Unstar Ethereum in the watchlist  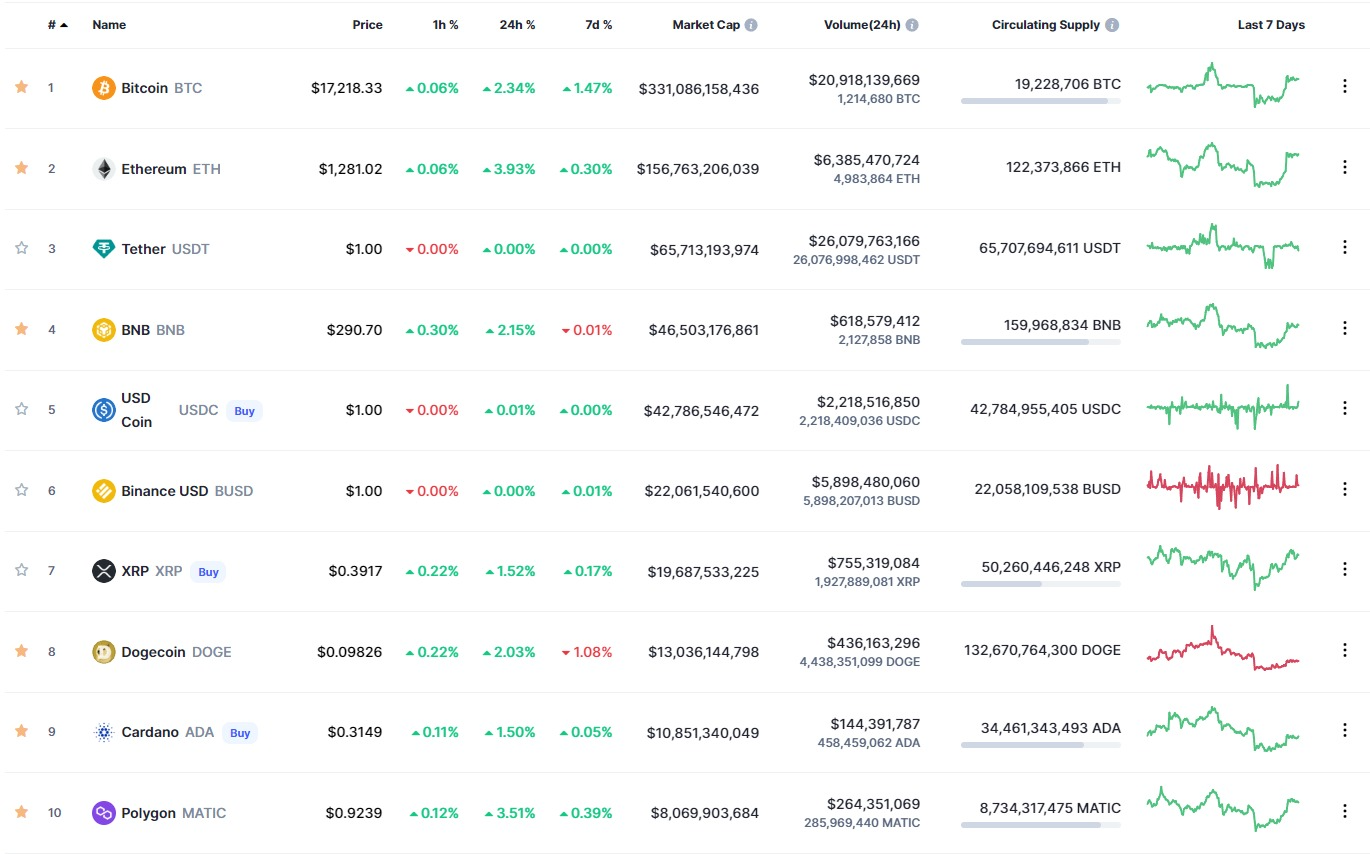coord(21,168)
